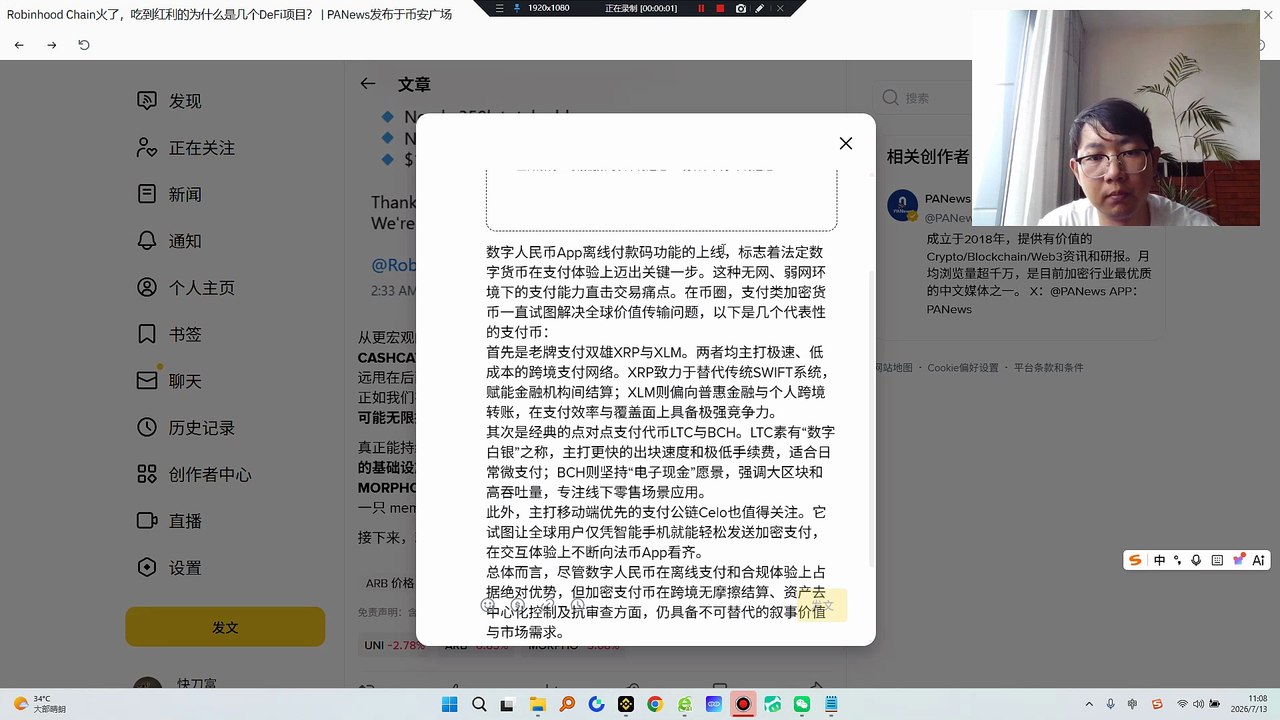Open 个人主页 in the sidebar
The image size is (1280, 720).
pyautogui.click(x=186, y=288)
